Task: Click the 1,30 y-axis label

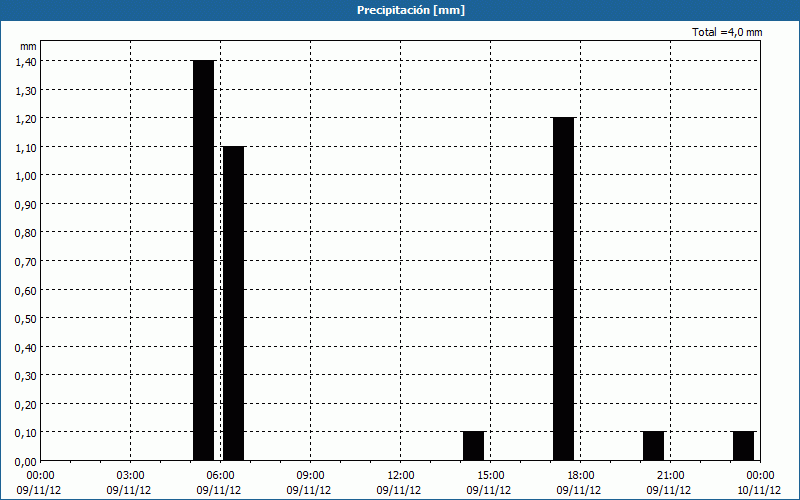Action: click(x=26, y=90)
